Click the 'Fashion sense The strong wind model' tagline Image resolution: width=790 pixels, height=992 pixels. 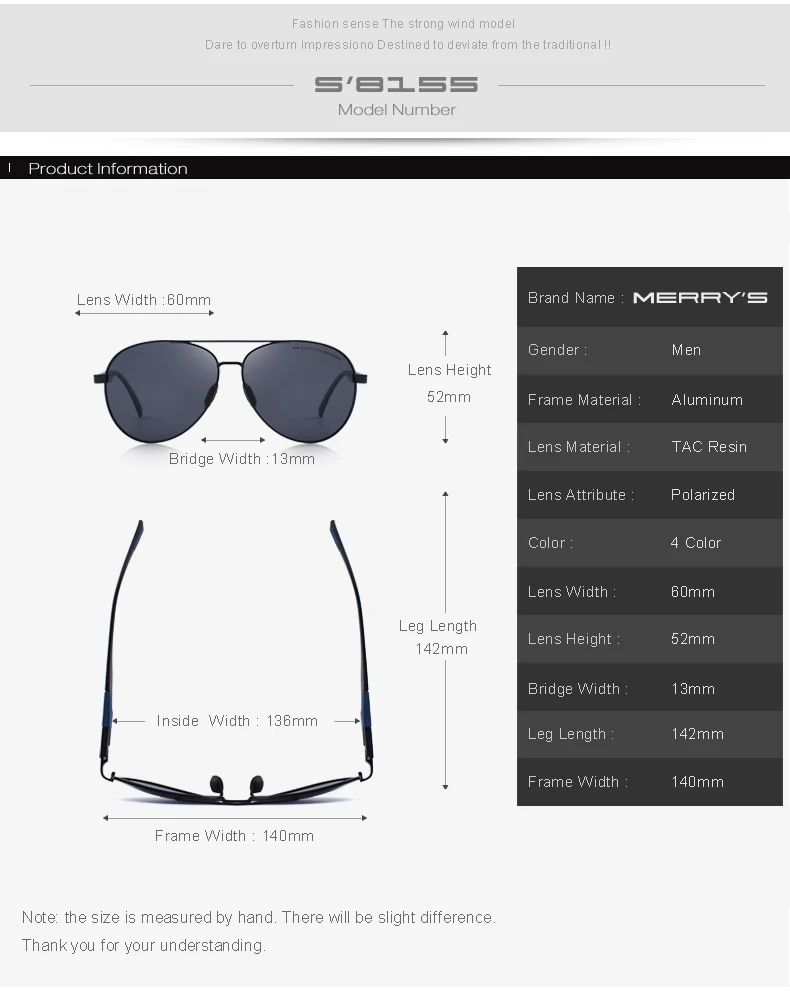(403, 24)
